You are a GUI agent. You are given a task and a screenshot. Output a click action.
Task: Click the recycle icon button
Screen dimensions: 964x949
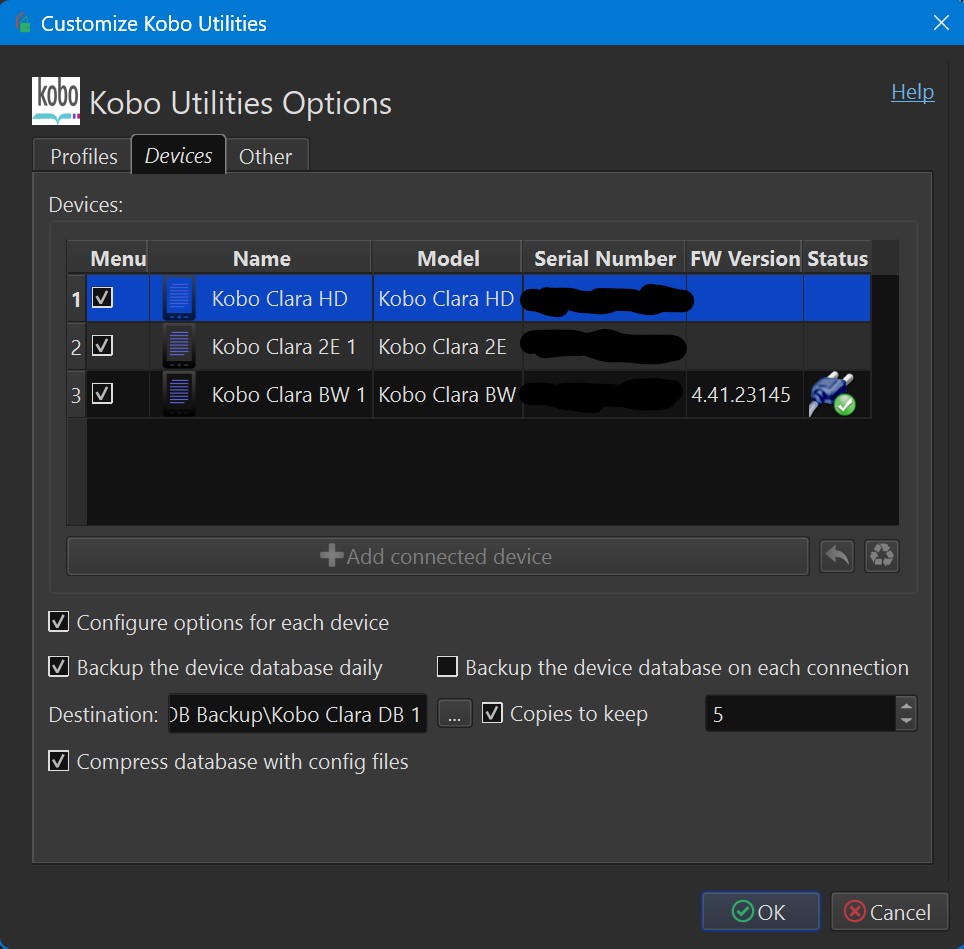882,556
